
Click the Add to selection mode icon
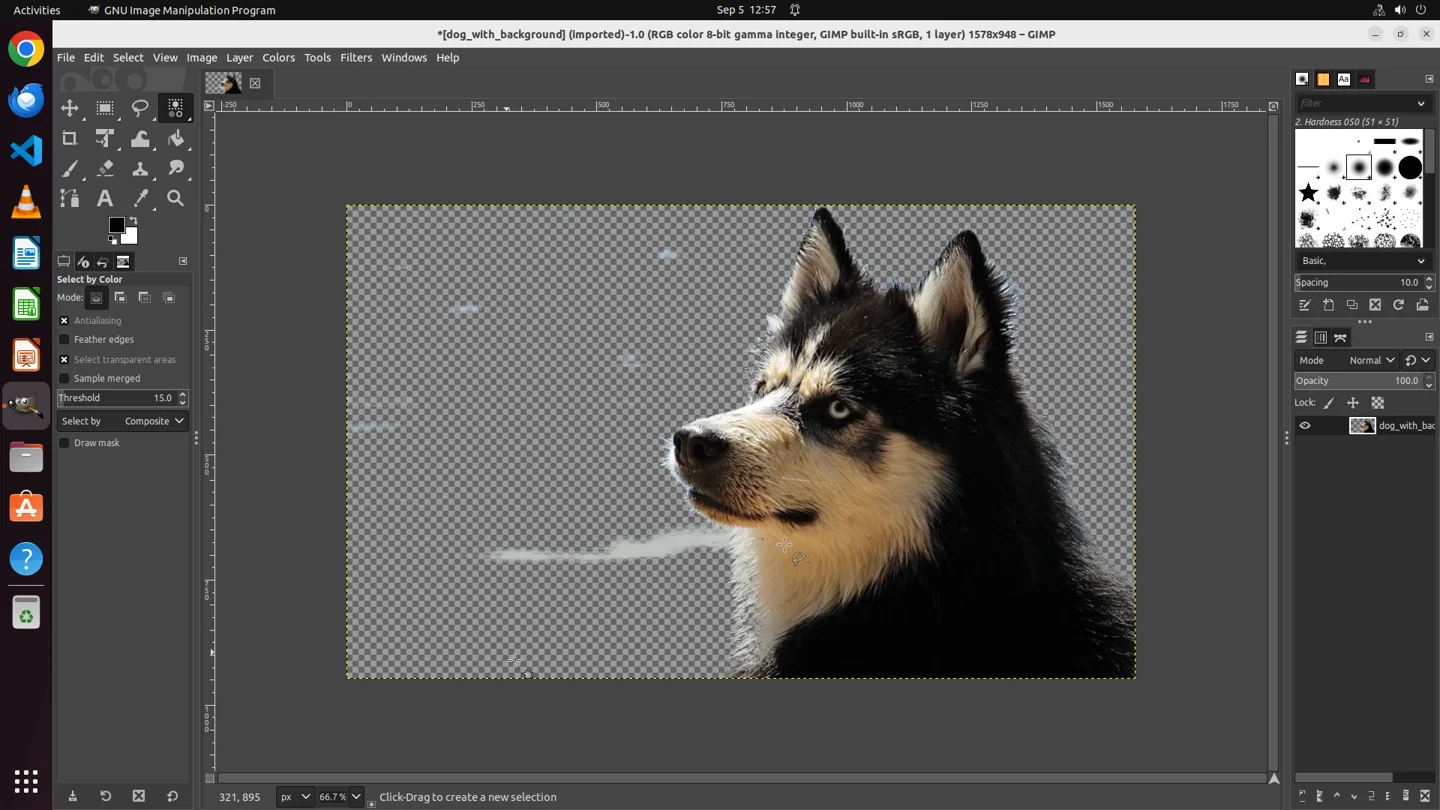coord(120,298)
